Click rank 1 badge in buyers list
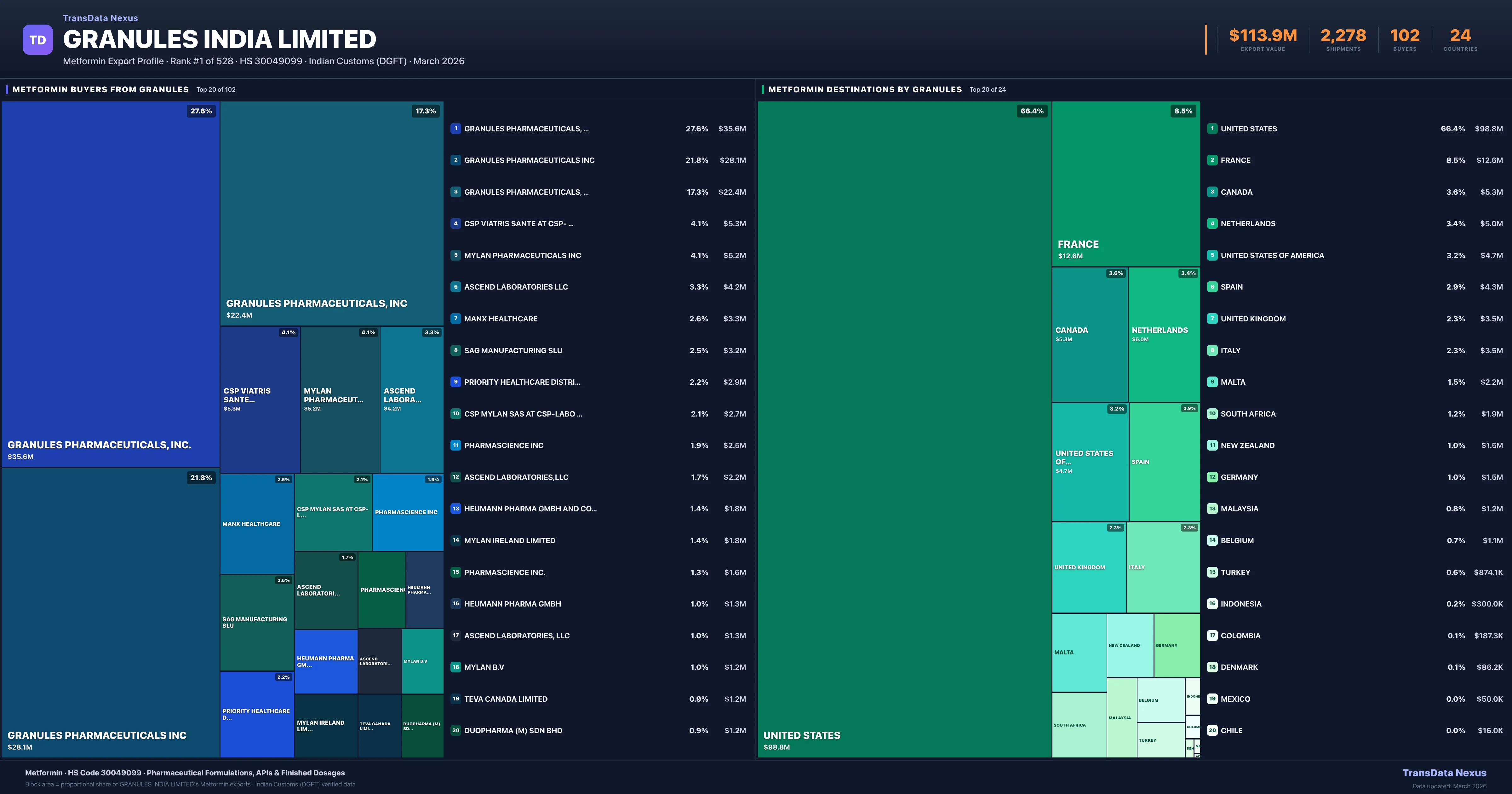The image size is (1512, 794). pyautogui.click(x=455, y=129)
